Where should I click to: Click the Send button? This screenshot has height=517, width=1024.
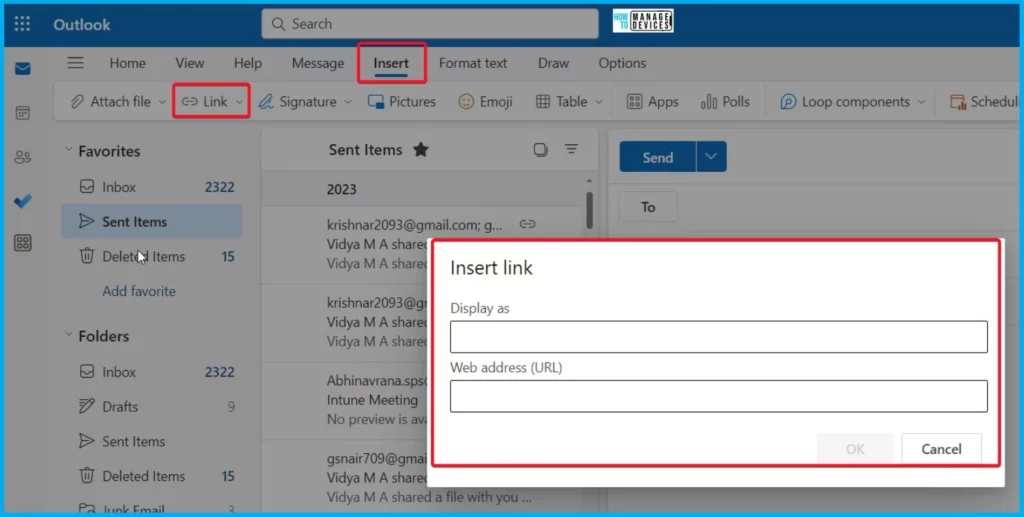[658, 157]
